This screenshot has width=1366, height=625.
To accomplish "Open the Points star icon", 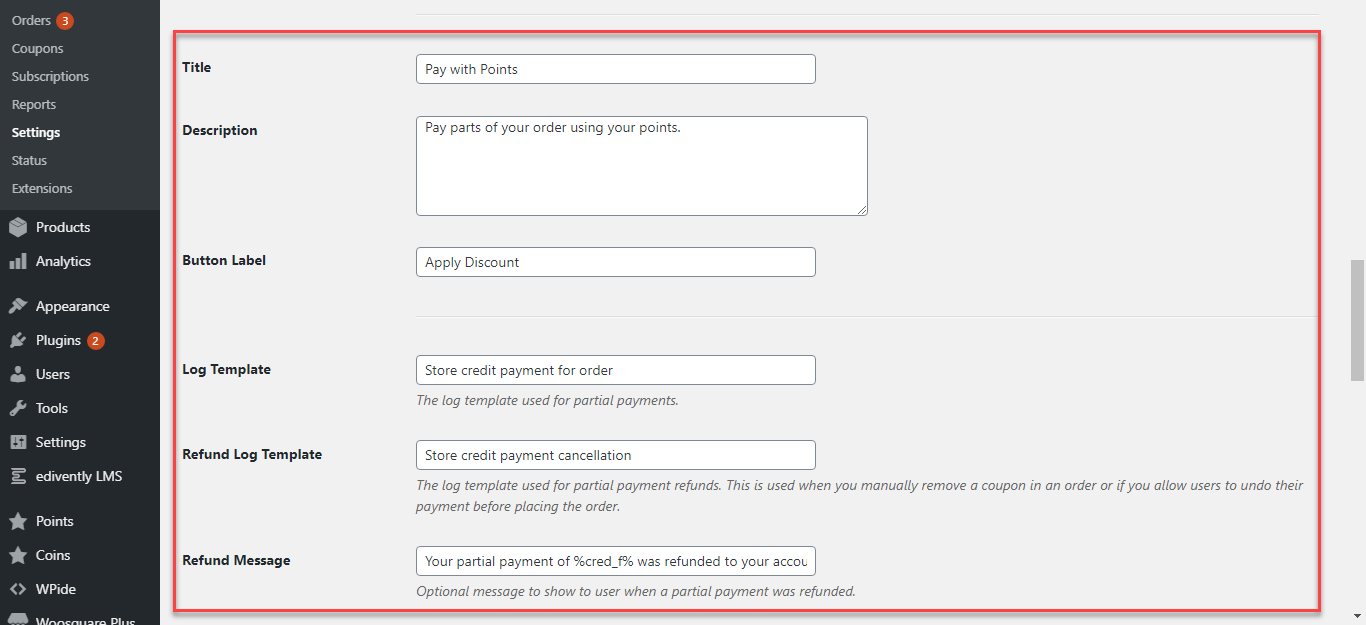I will coord(18,521).
